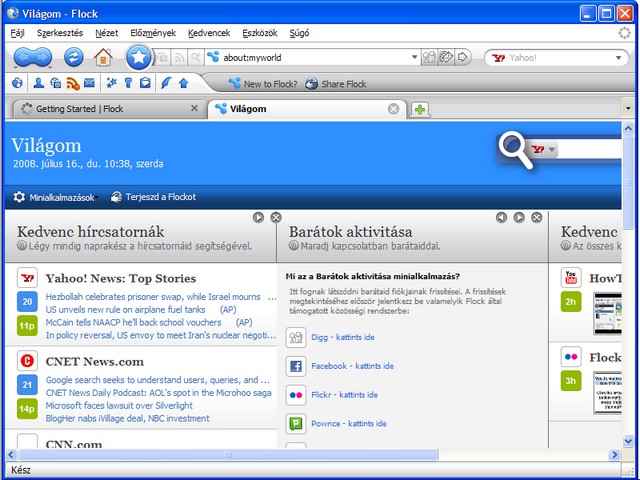Click the Digg people icon beside address bar
The image size is (640, 480).
coord(429,57)
